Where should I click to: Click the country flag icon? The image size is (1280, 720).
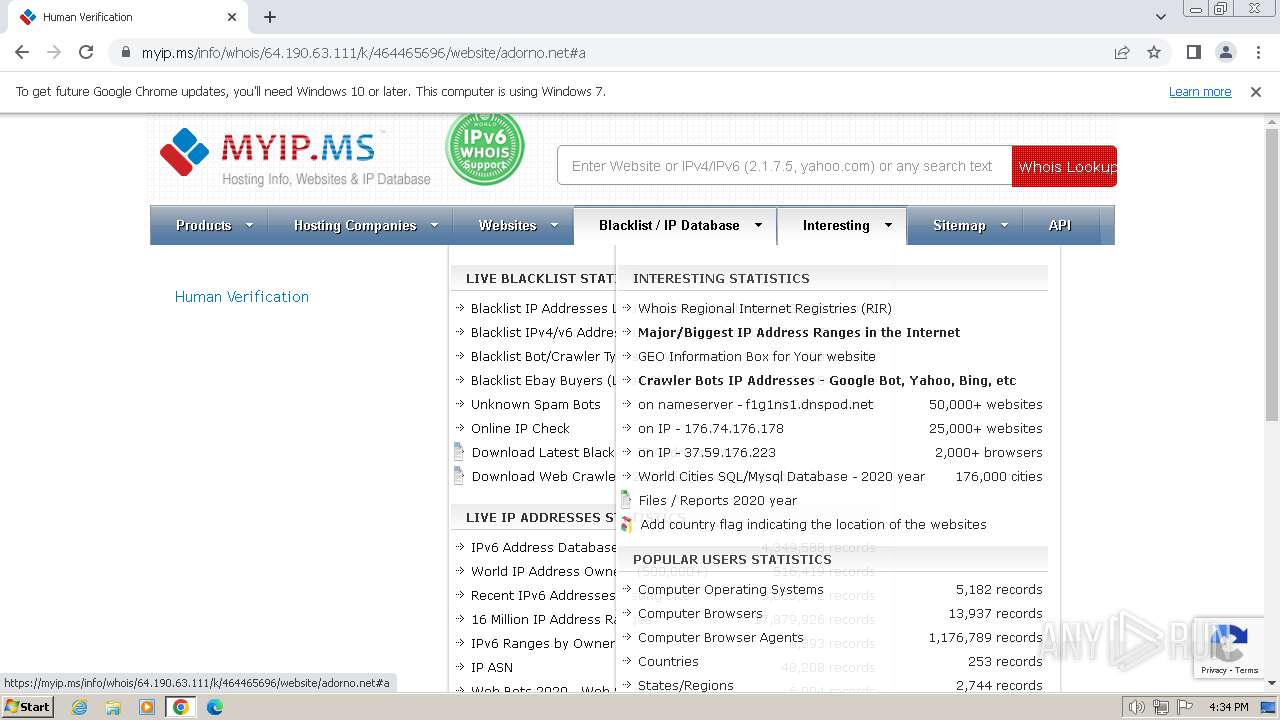point(627,524)
